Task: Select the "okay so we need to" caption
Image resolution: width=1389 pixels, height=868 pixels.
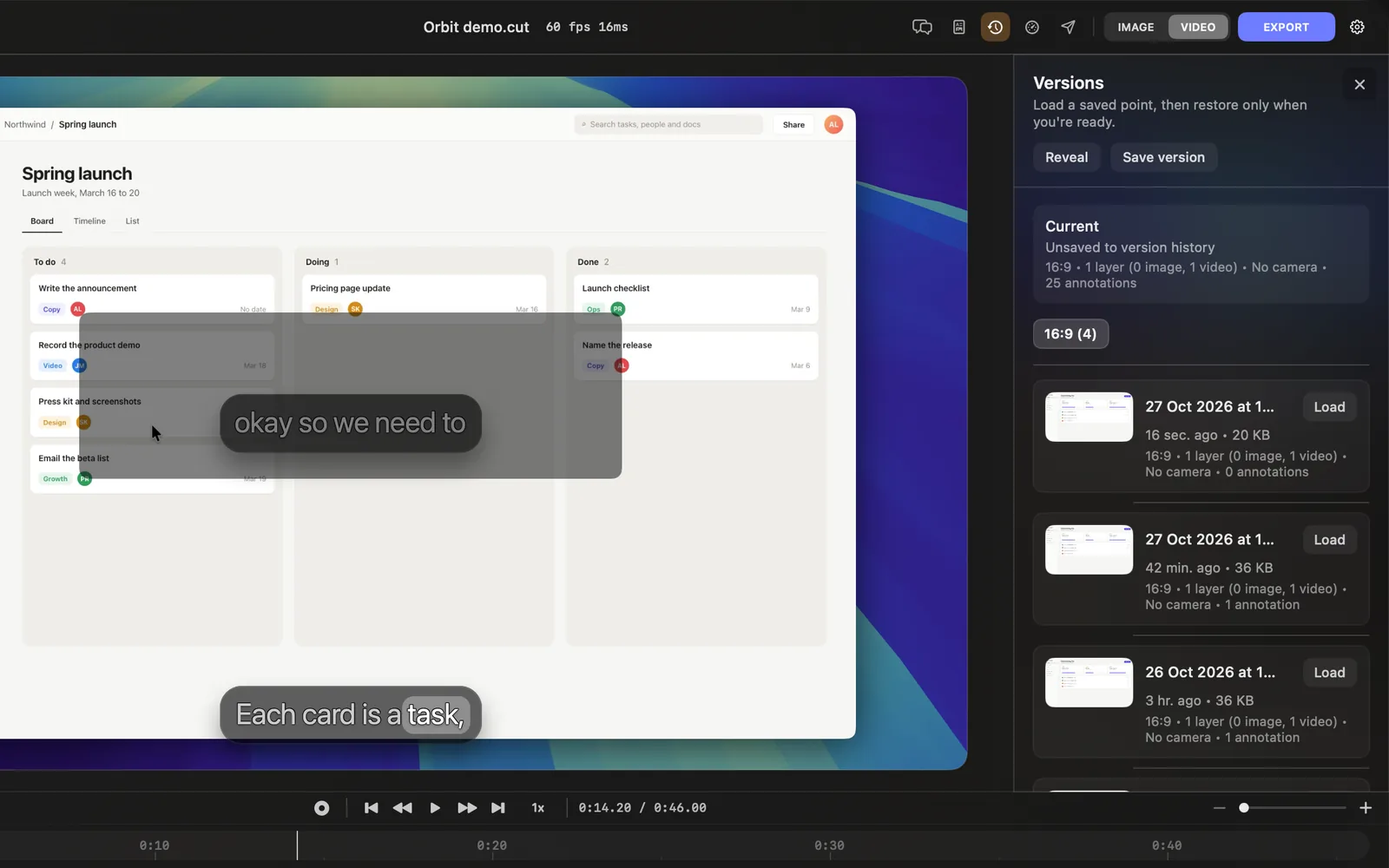Action: [x=351, y=424]
